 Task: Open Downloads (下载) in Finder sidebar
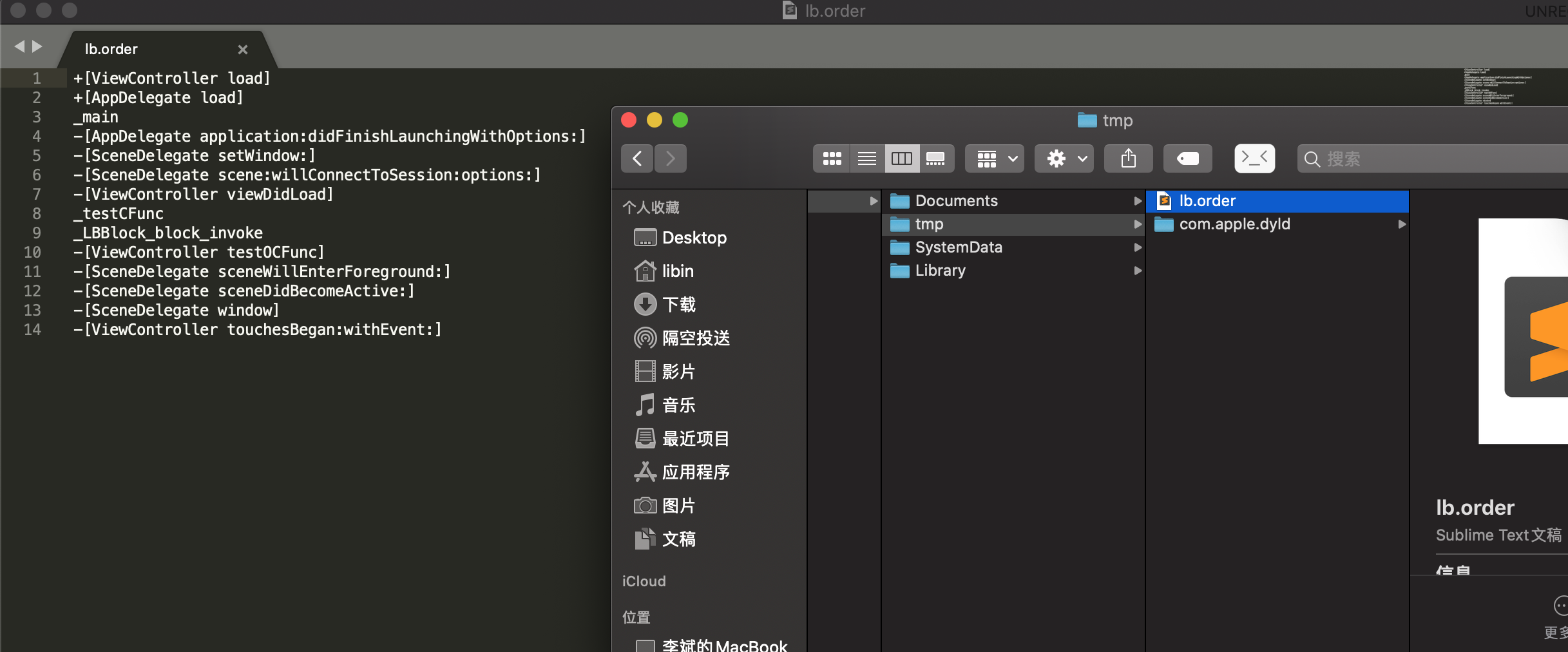pyautogui.click(x=665, y=305)
